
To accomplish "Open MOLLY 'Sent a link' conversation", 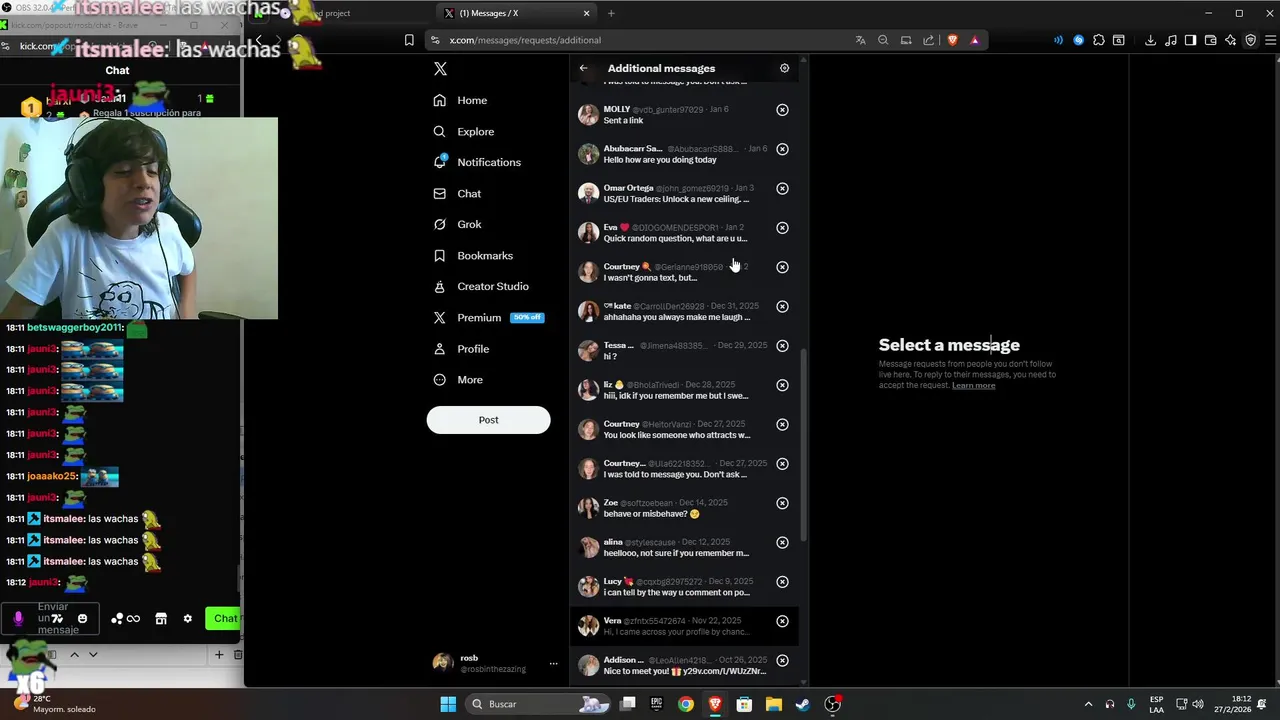I will click(x=684, y=114).
